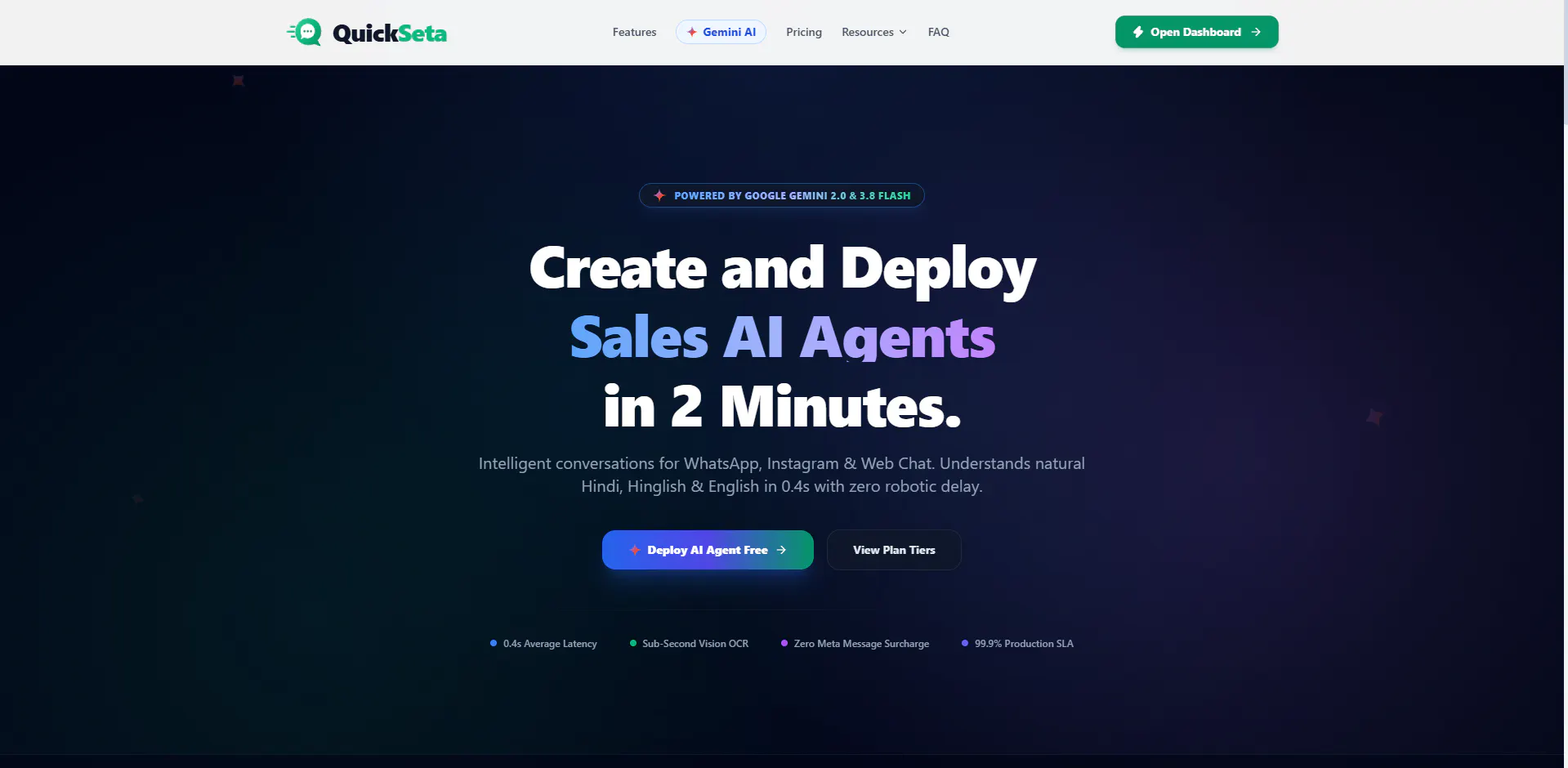1568x768 pixels.
Task: Click the Deploy AI Agent Free label
Action: pos(708,550)
